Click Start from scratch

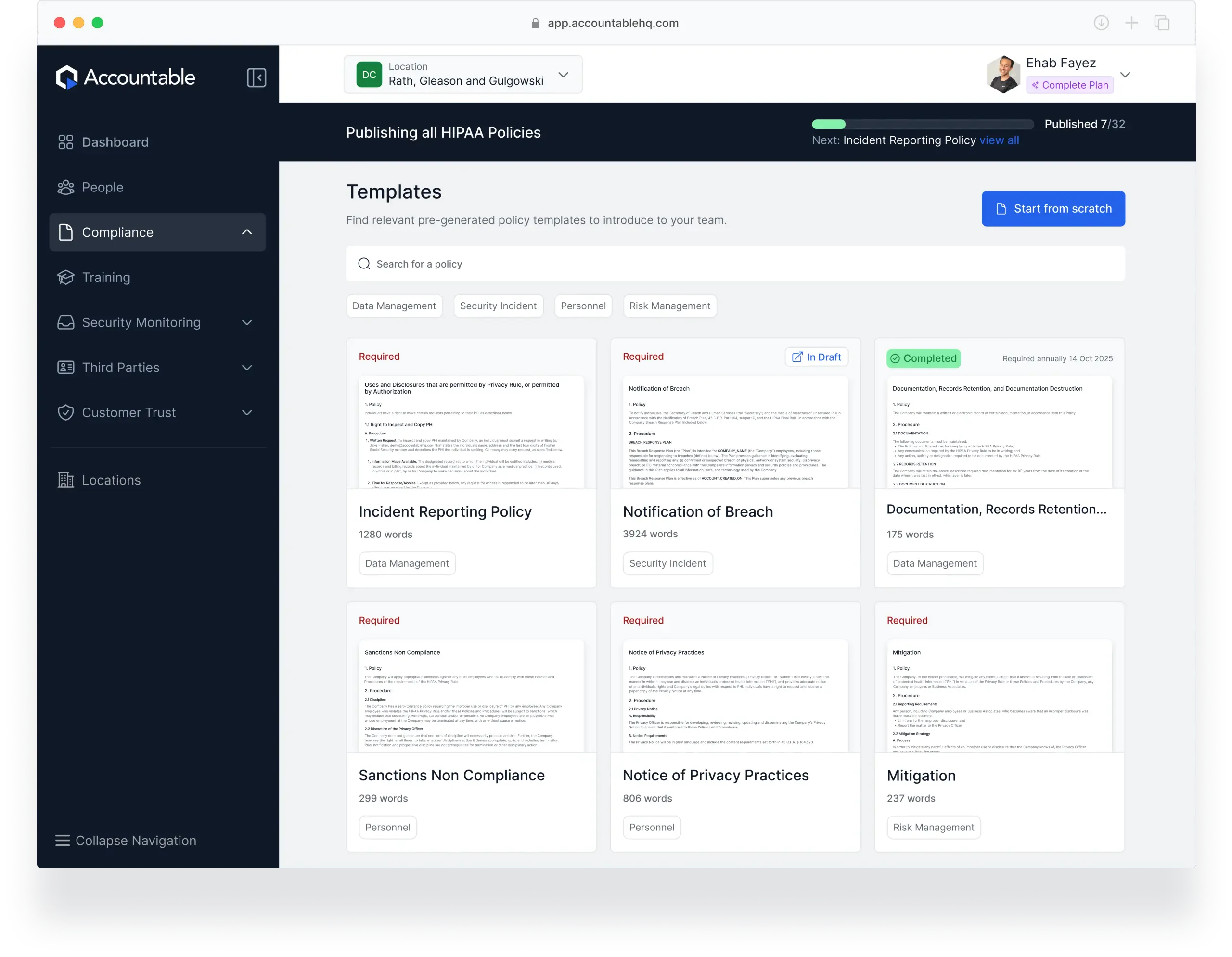tap(1052, 209)
